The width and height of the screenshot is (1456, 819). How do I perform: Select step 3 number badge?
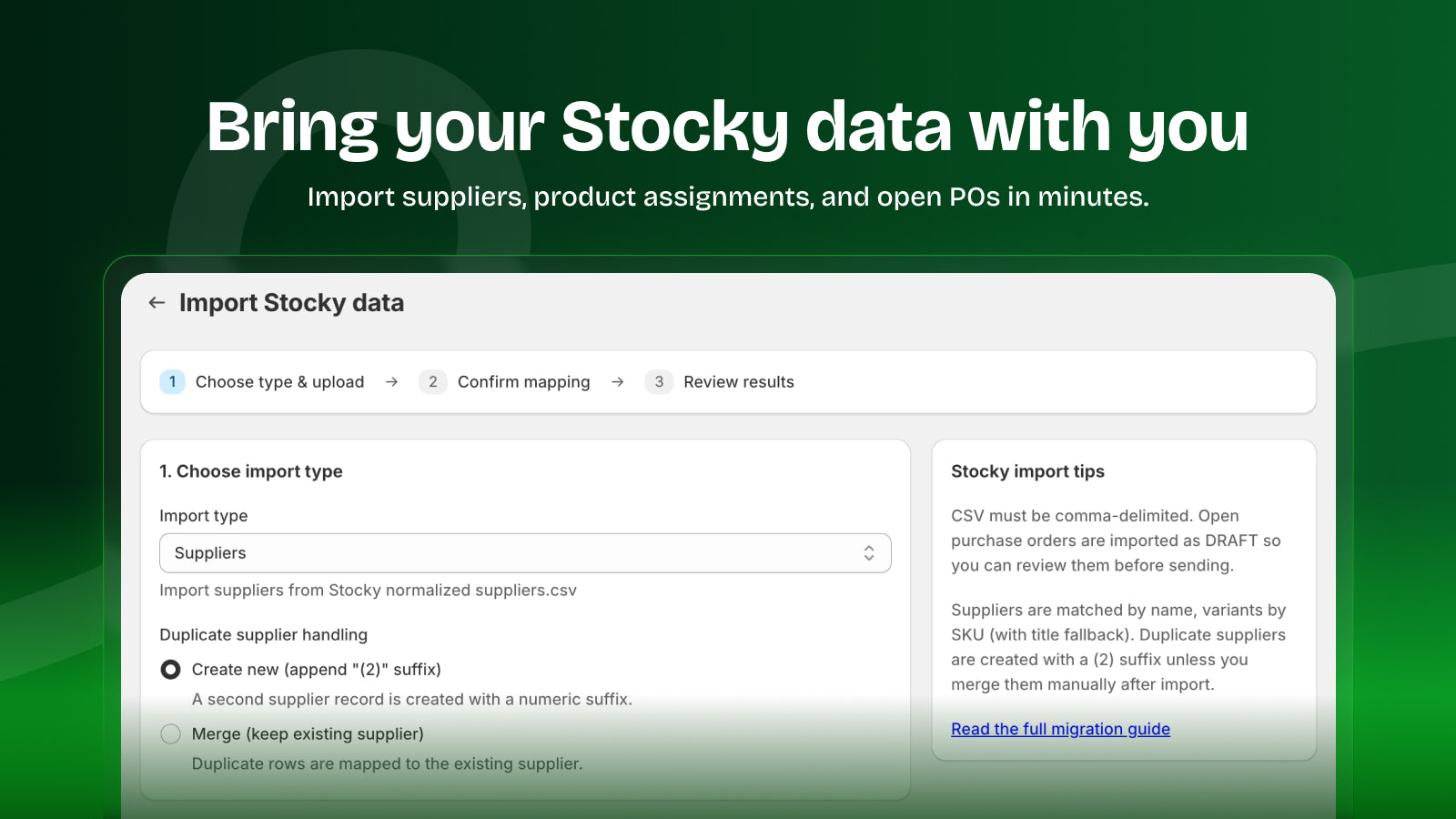pos(659,382)
